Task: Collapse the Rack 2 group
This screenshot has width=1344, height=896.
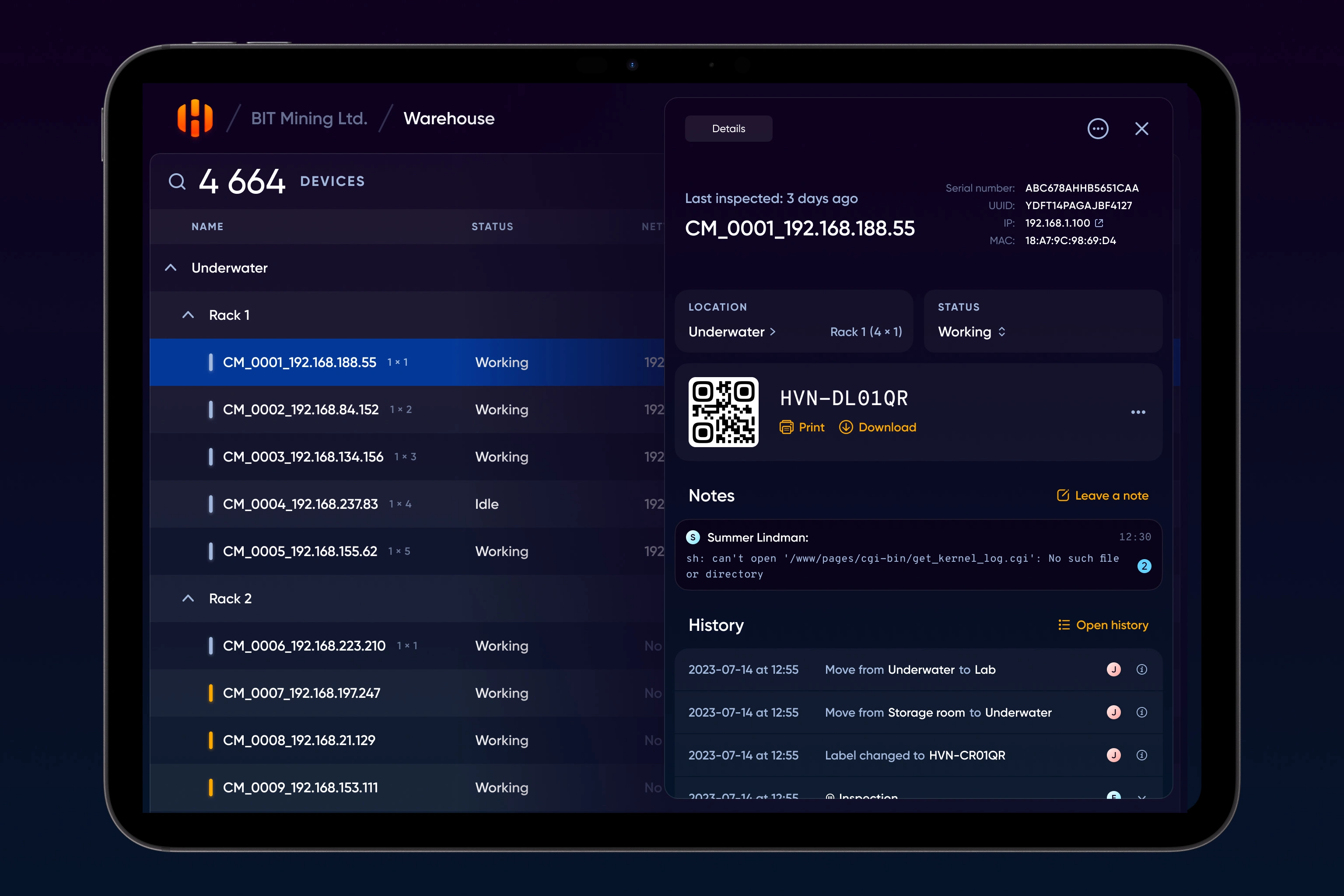Action: 188,598
